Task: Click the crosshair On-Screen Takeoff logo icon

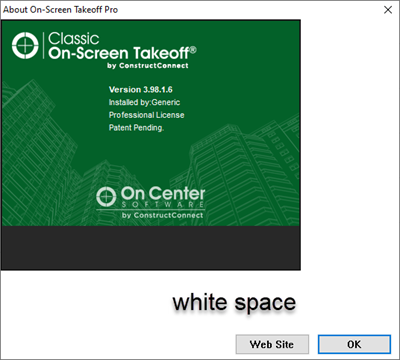Action: tap(25, 45)
